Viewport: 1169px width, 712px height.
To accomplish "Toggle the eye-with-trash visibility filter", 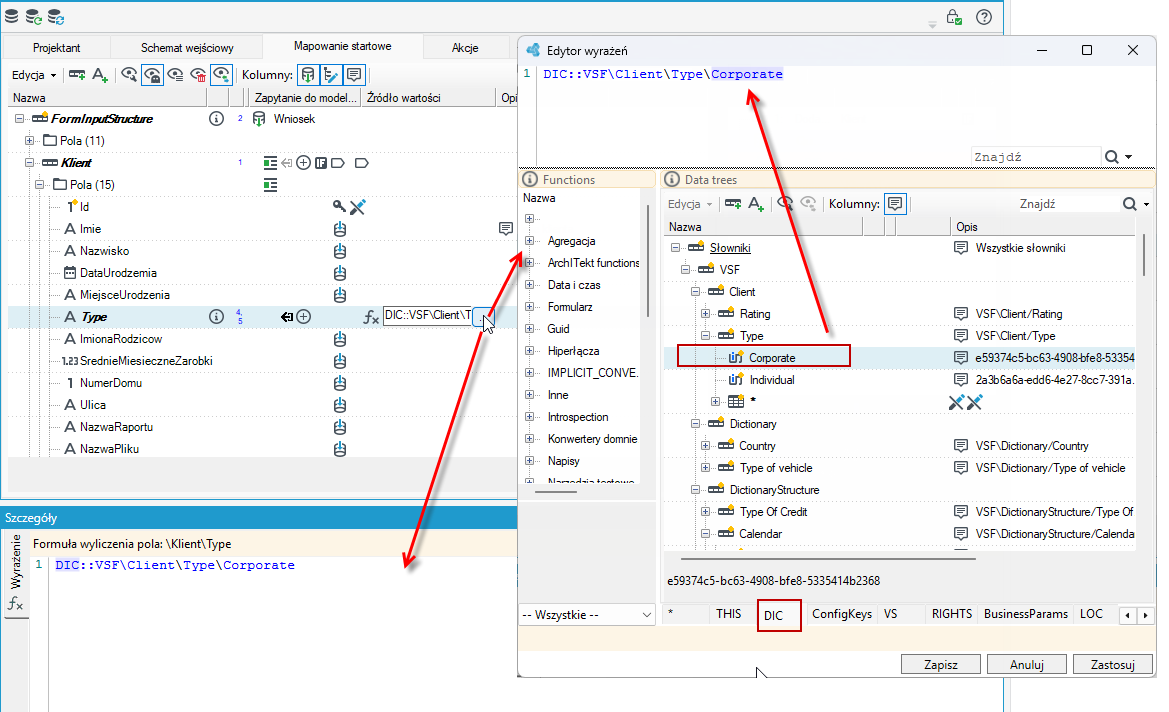I will (198, 75).
